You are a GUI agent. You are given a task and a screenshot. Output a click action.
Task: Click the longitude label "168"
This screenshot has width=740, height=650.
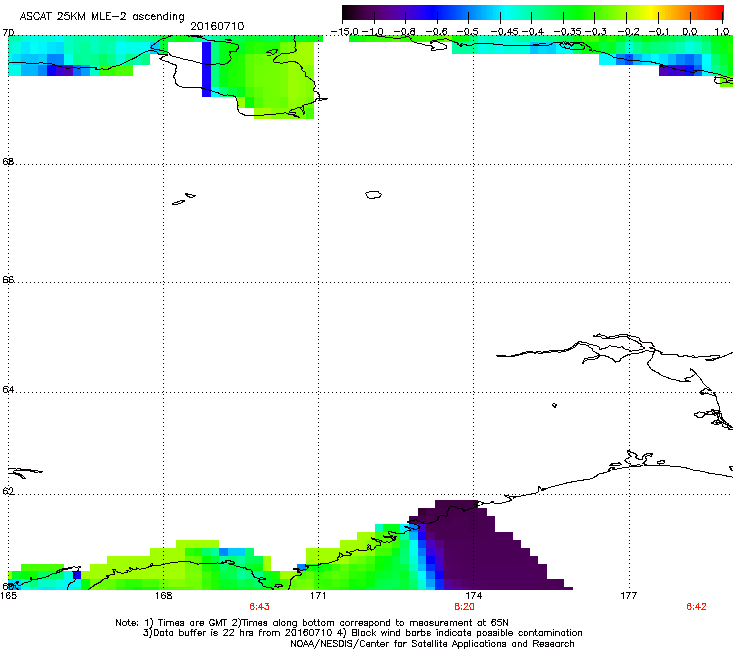[163, 596]
